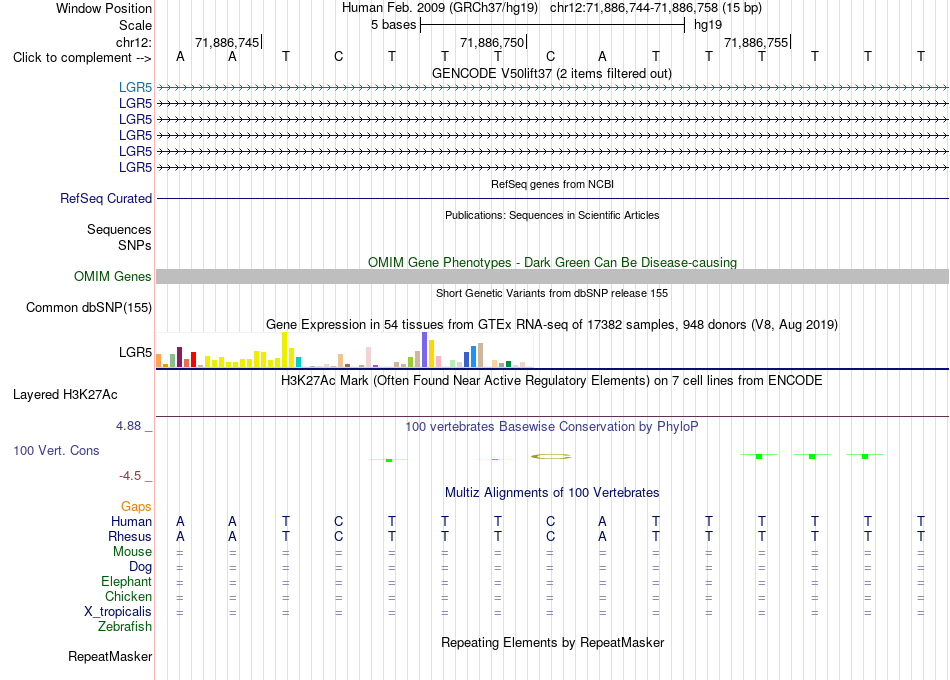Click the '5 bases' scale label
The image size is (950, 680).
tap(394, 25)
